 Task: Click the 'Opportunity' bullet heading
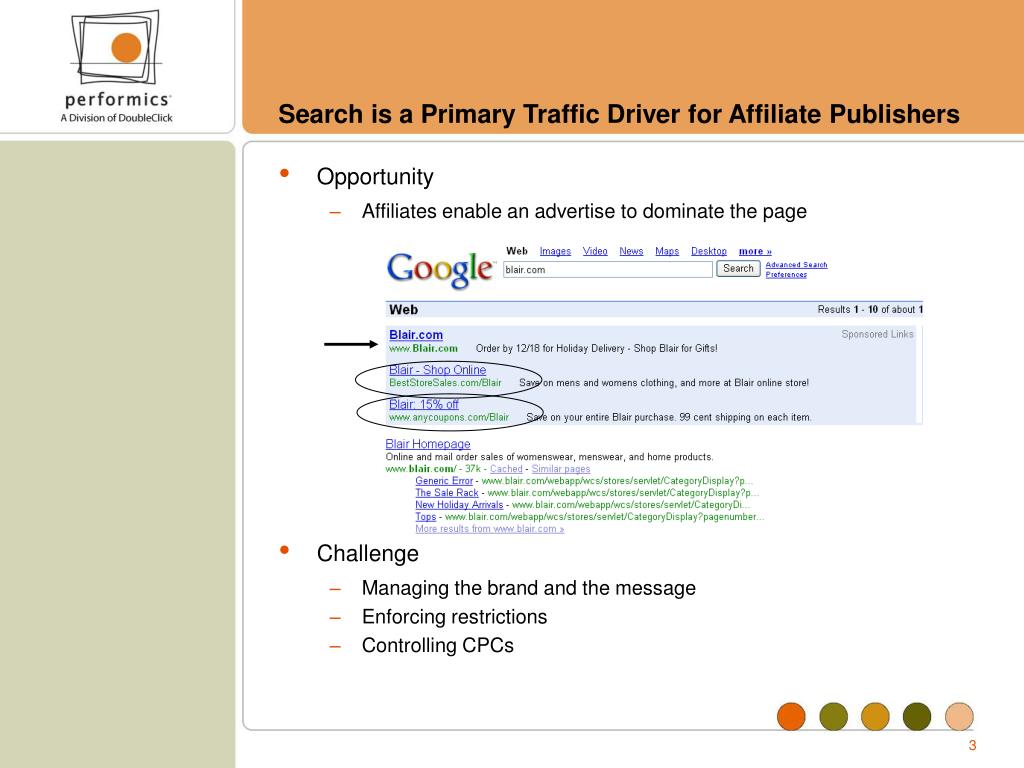[375, 177]
